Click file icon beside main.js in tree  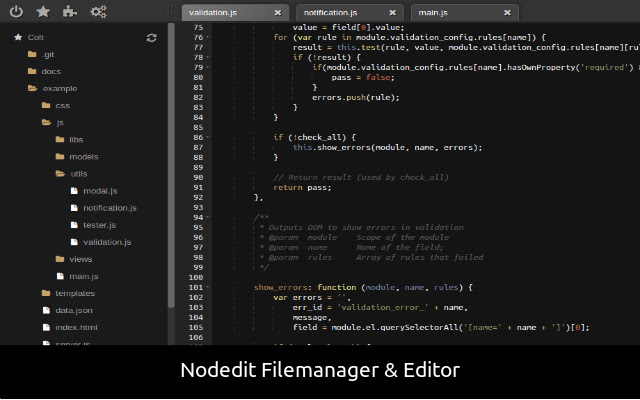pyautogui.click(x=60, y=276)
